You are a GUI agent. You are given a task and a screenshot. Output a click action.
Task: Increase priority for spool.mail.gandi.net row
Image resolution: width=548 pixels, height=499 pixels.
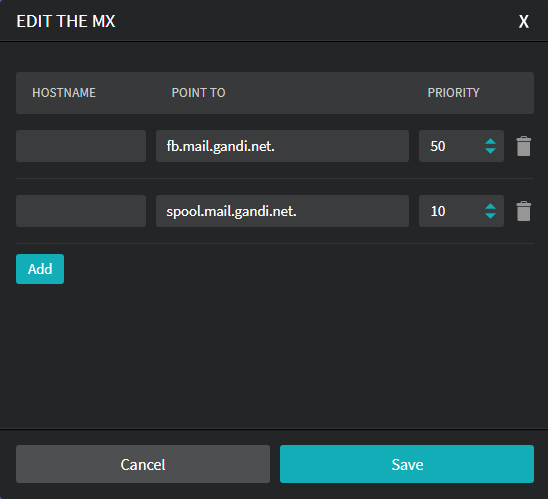490,207
